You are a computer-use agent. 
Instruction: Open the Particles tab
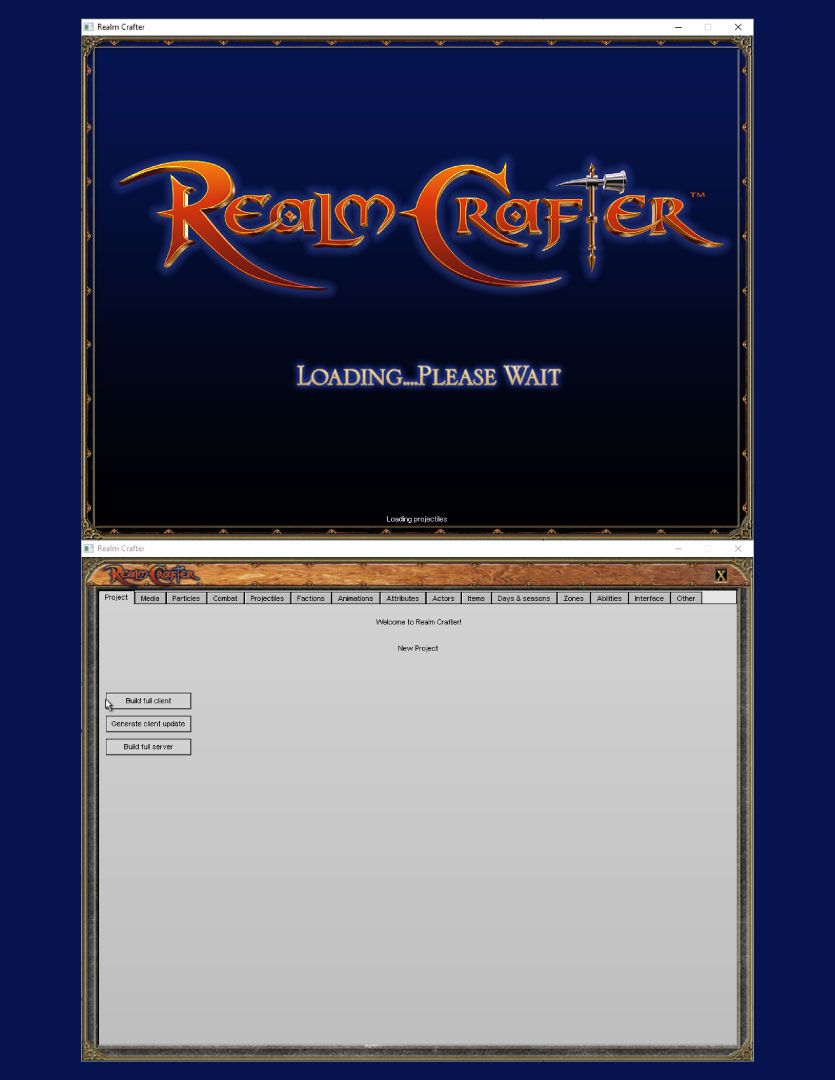186,599
